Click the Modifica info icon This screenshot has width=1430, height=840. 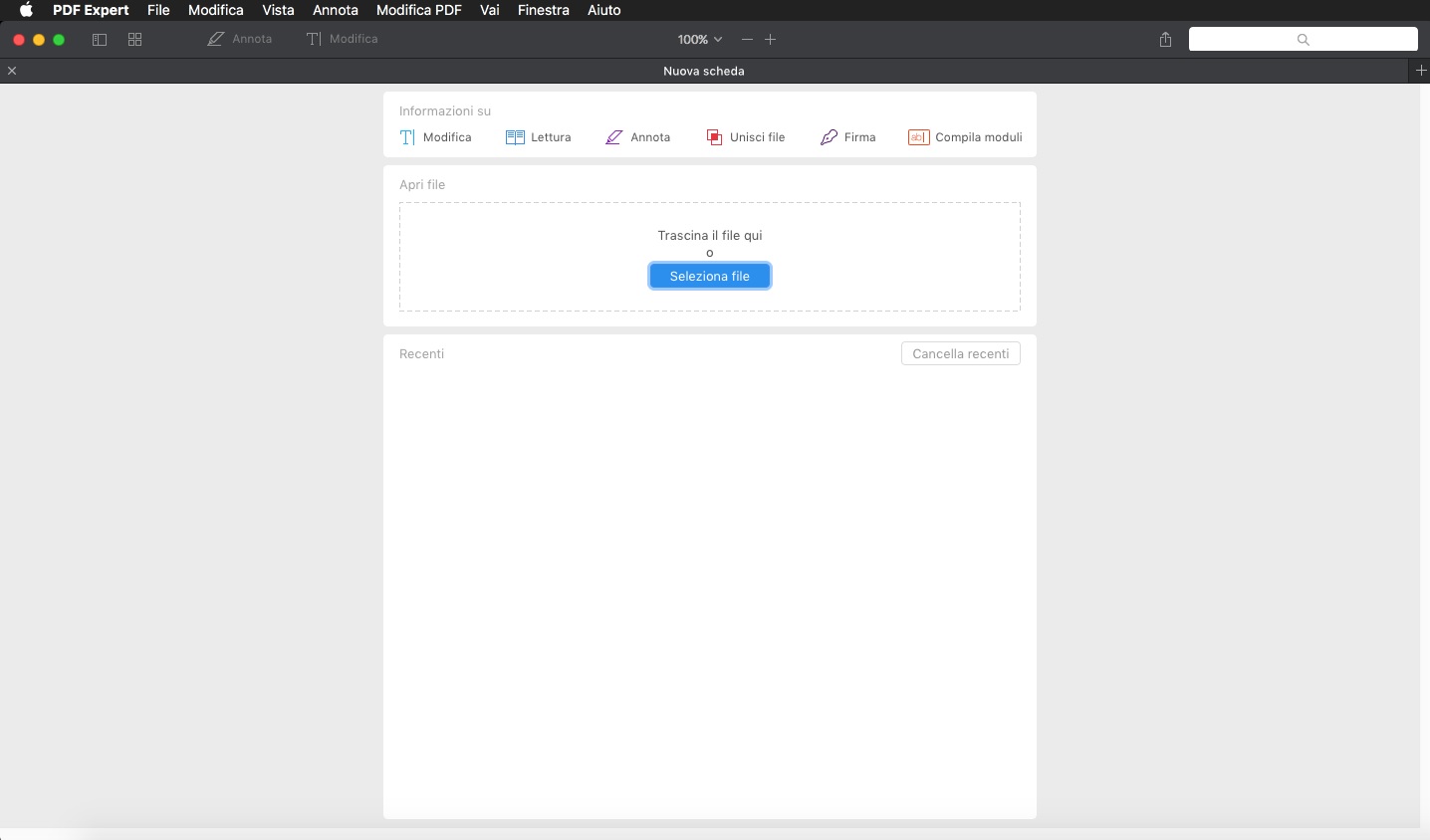(x=407, y=137)
